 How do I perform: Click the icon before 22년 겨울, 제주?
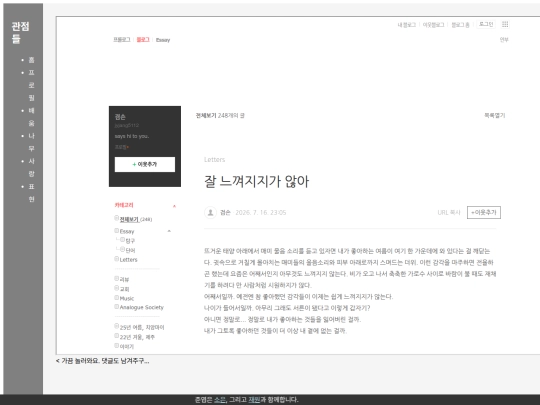pyautogui.click(x=116, y=336)
